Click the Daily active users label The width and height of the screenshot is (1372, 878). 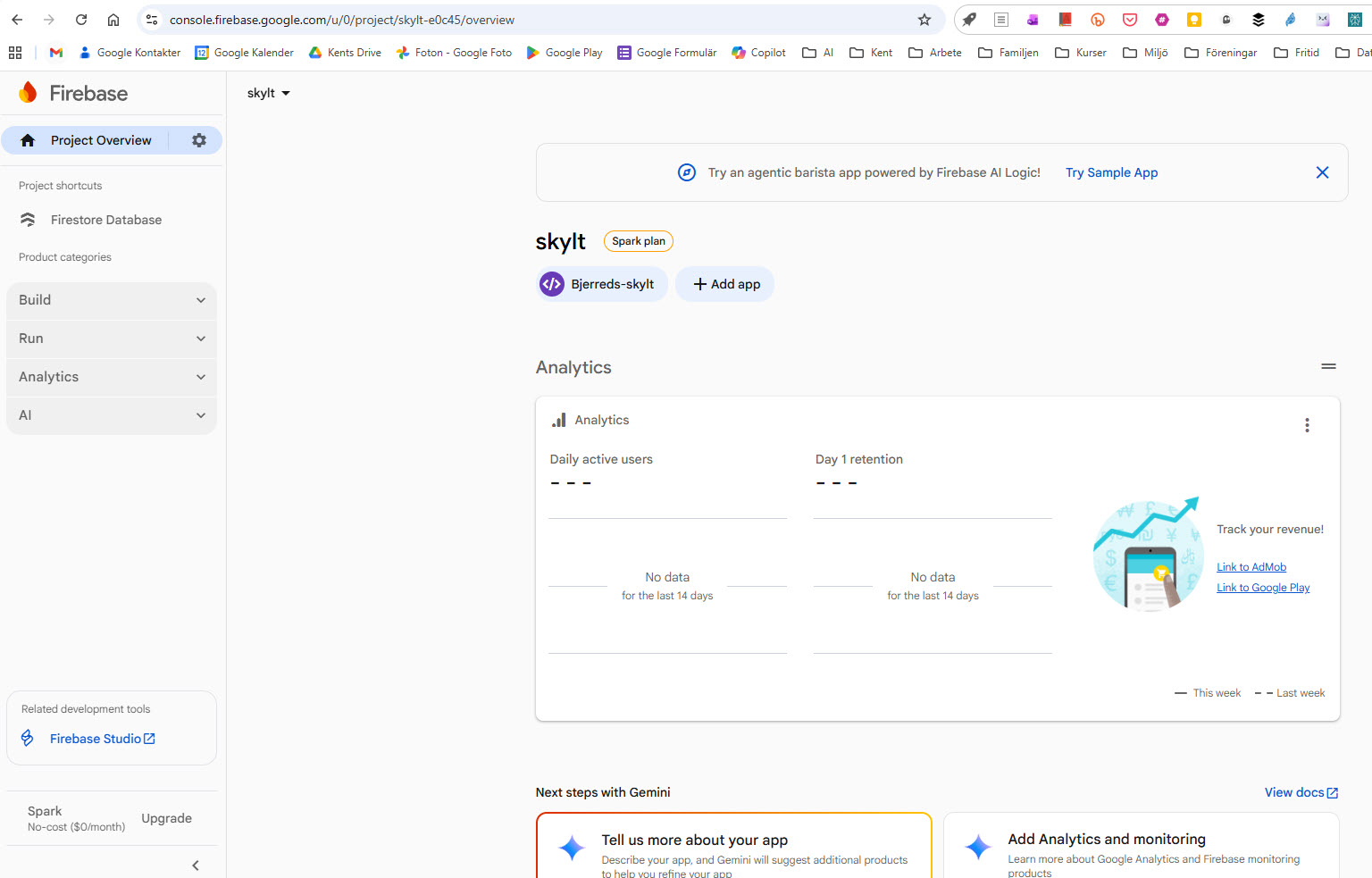click(x=601, y=459)
